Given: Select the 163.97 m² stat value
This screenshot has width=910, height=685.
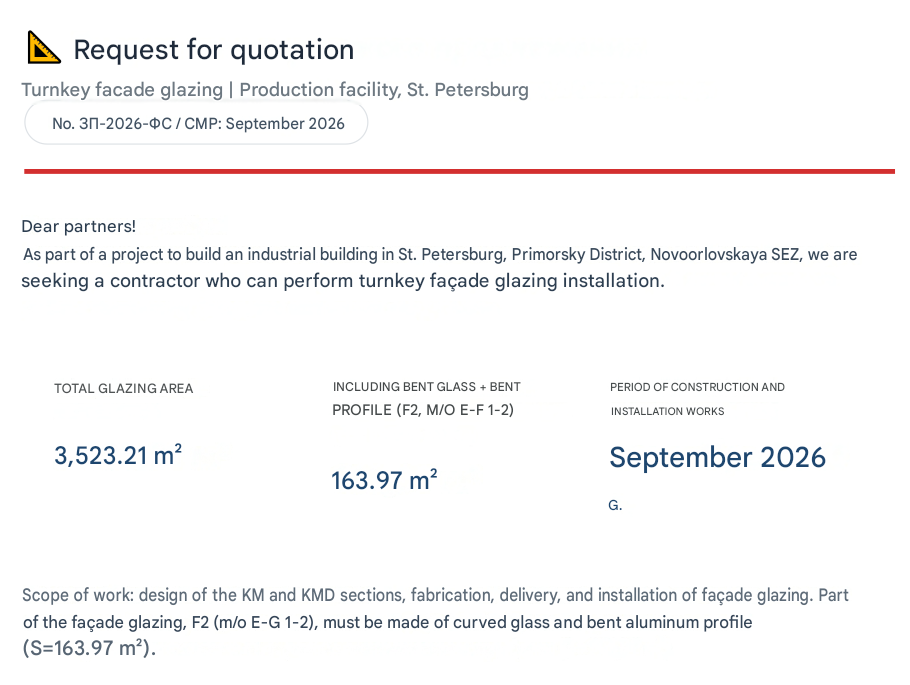Looking at the screenshot, I should 384,480.
